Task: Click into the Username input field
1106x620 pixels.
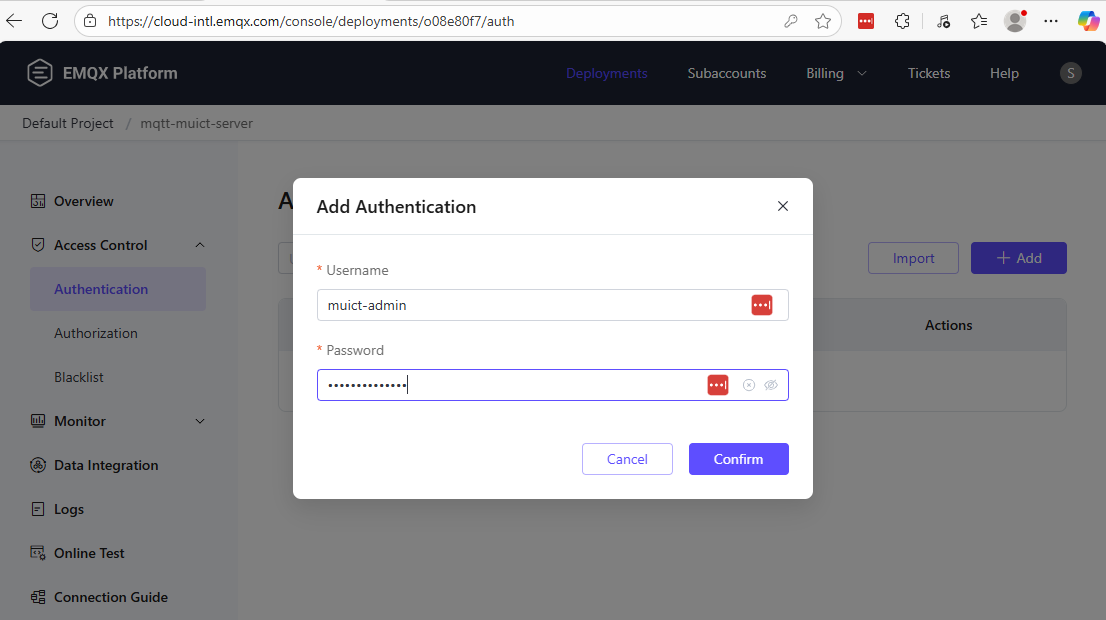Action: click(x=530, y=305)
